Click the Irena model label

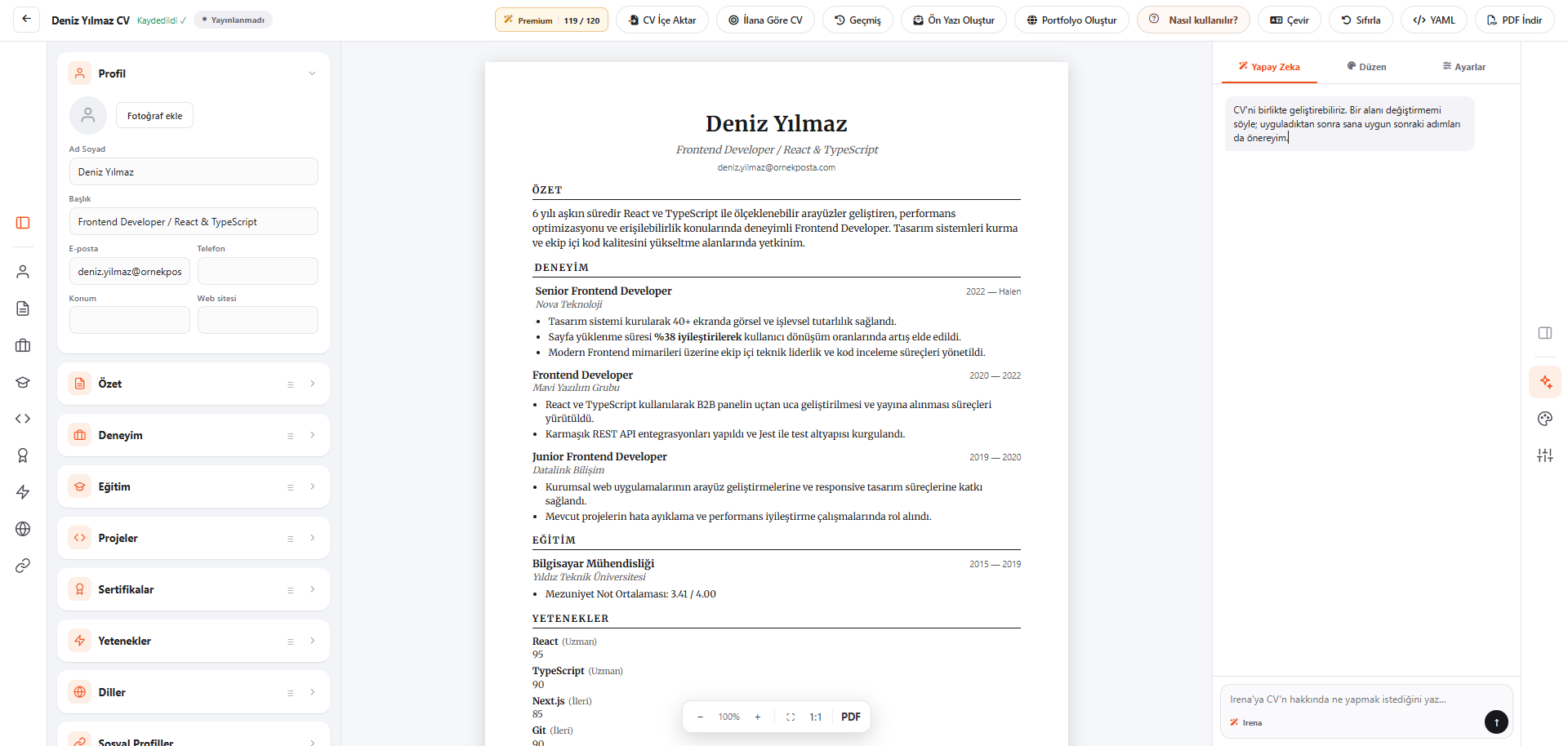tap(1246, 722)
